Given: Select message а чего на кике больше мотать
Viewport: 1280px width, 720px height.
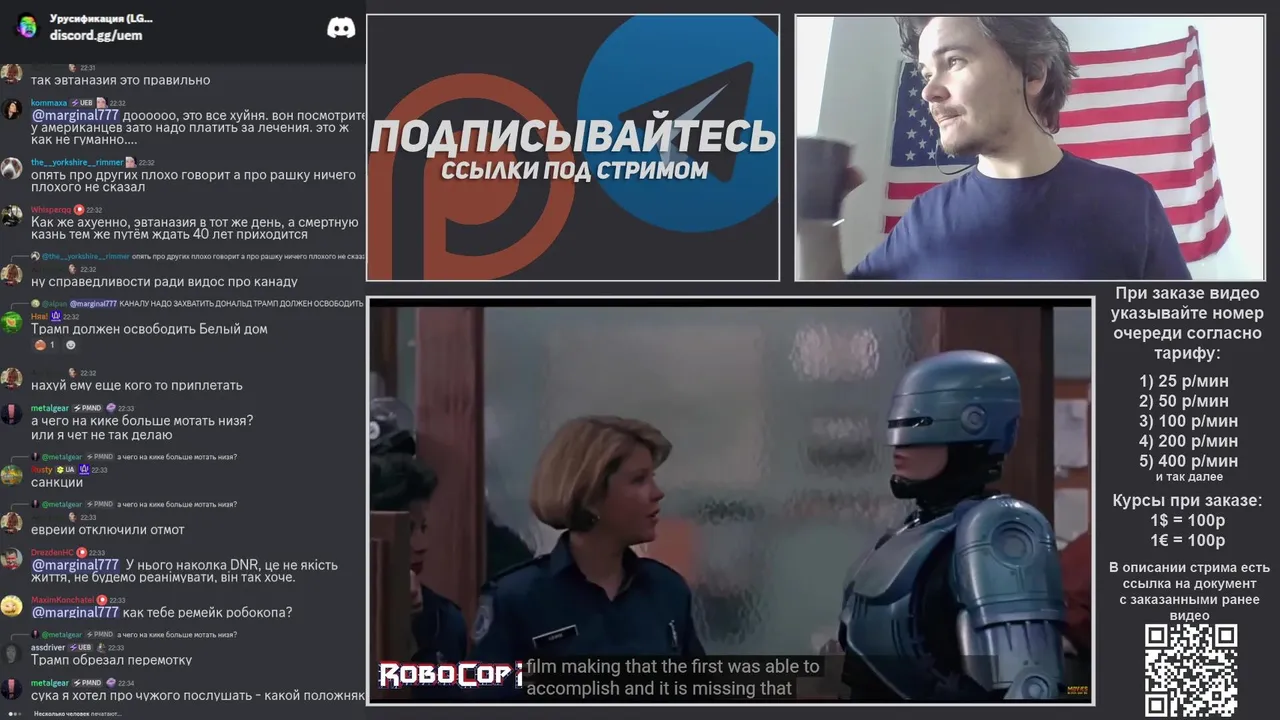Looking at the screenshot, I should point(142,420).
